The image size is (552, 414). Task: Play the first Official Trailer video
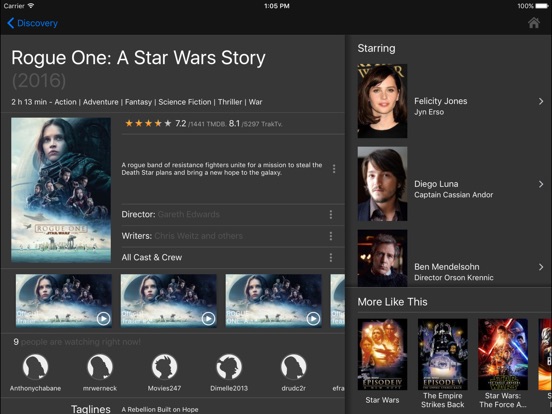point(64,301)
